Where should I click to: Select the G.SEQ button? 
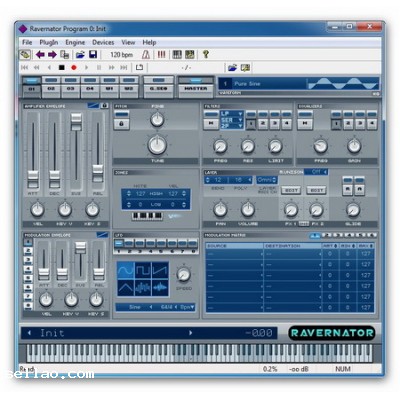[x=158, y=89]
